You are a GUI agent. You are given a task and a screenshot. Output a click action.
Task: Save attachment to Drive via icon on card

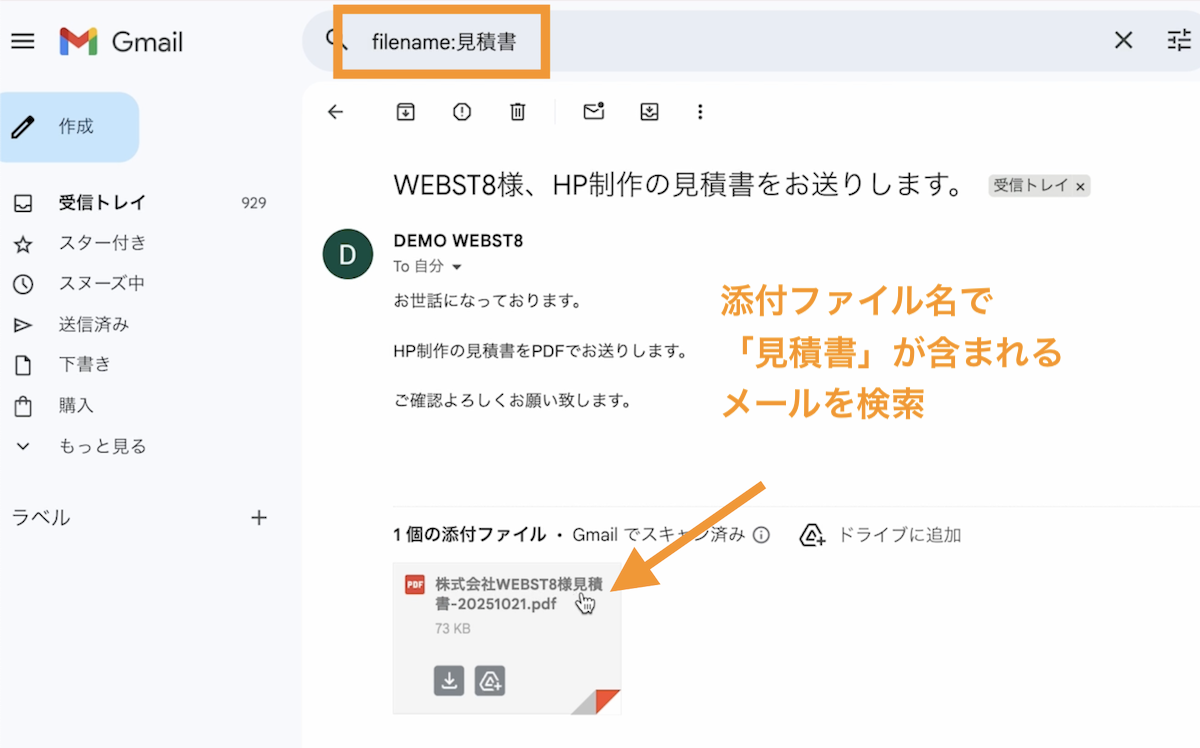(x=490, y=681)
